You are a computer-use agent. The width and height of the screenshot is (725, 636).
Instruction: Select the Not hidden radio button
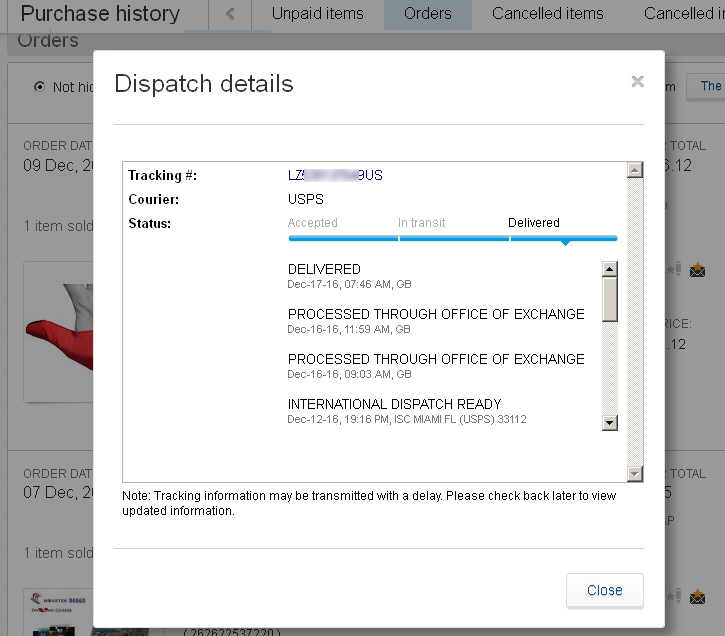click(x=40, y=86)
